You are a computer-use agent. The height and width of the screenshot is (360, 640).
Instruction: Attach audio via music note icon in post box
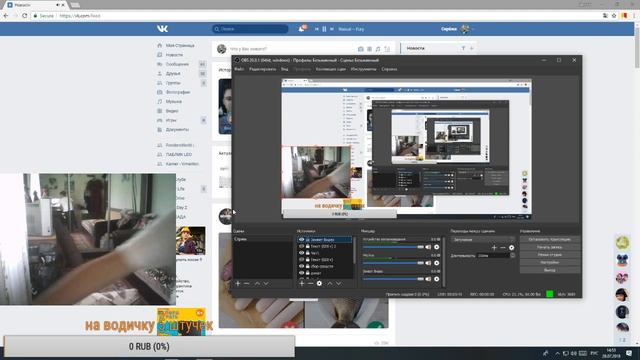point(378,49)
